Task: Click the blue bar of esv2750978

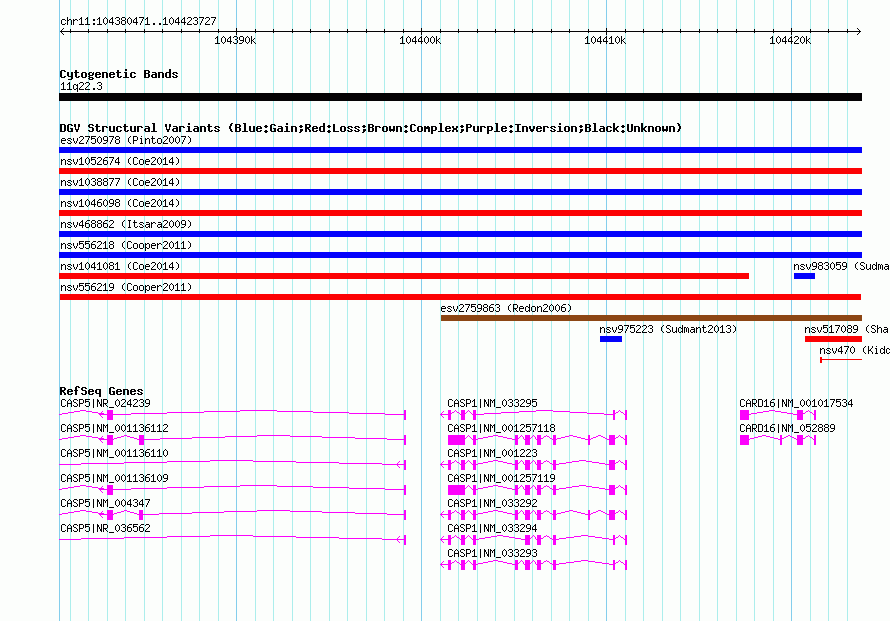Action: pyautogui.click(x=460, y=150)
